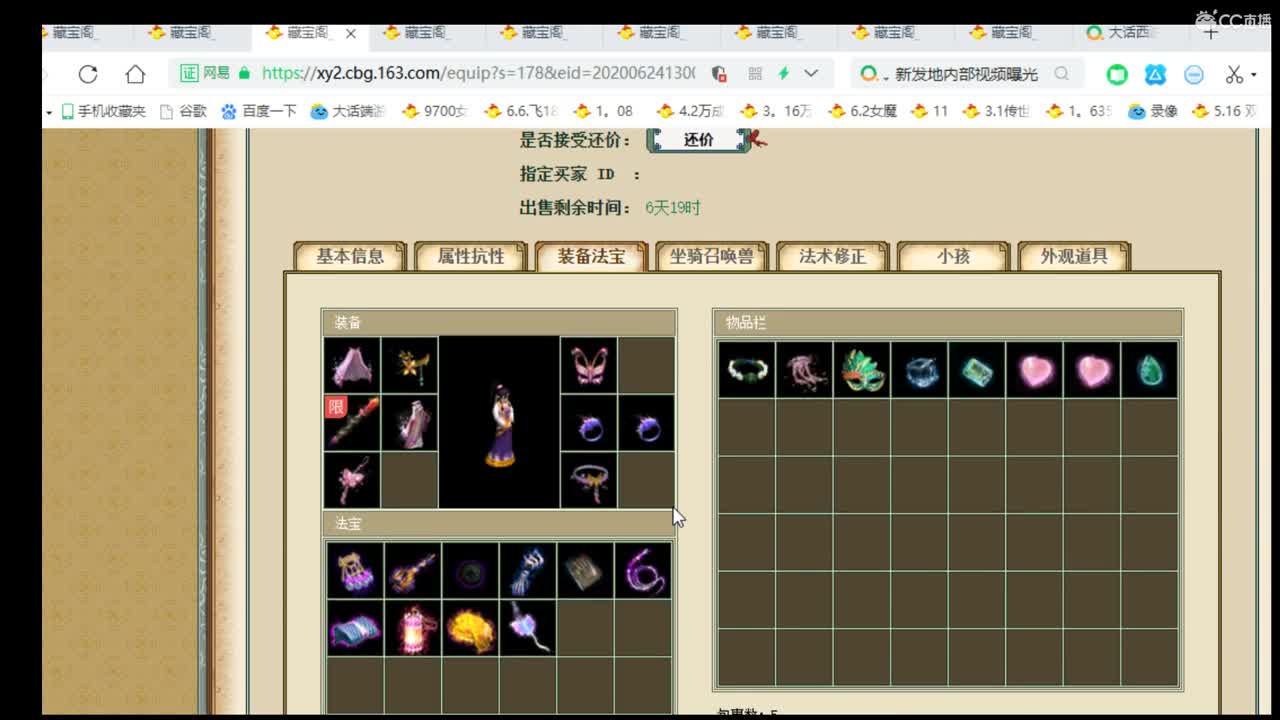Click the white wreath item in inventory

[x=746, y=370]
